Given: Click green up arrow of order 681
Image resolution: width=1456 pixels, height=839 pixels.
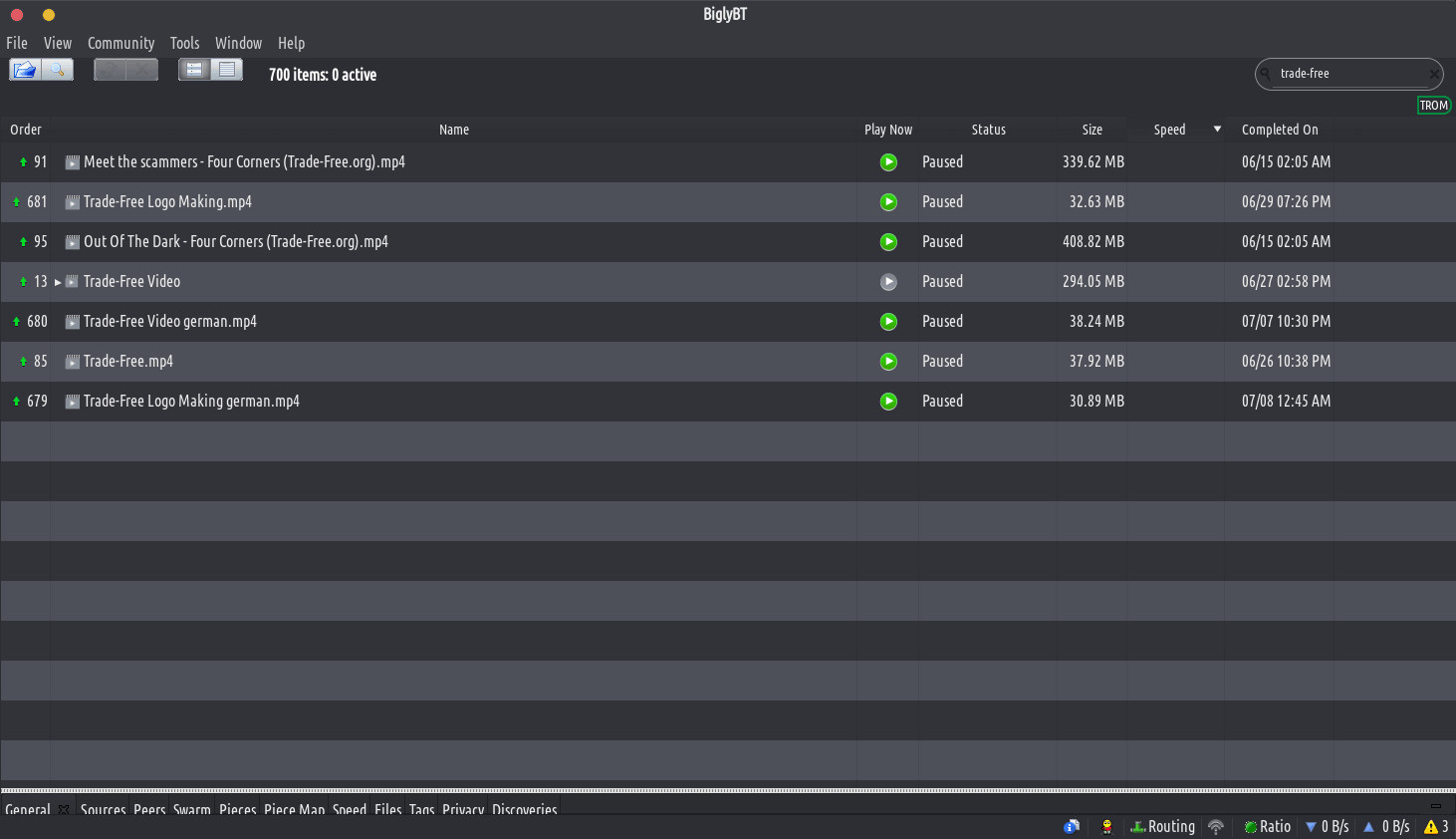Looking at the screenshot, I should [16, 202].
